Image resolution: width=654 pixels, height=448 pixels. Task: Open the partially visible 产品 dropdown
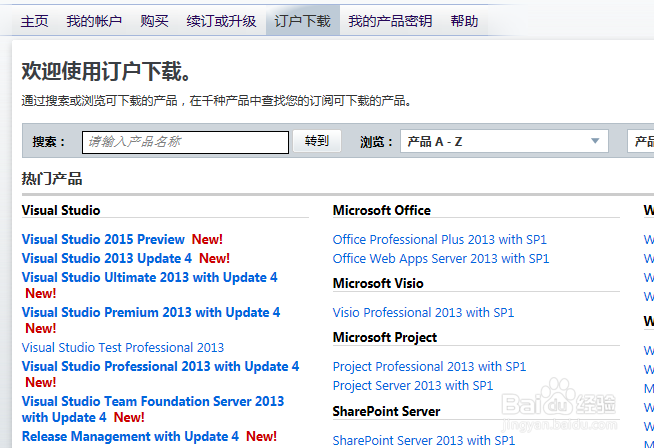coord(641,141)
